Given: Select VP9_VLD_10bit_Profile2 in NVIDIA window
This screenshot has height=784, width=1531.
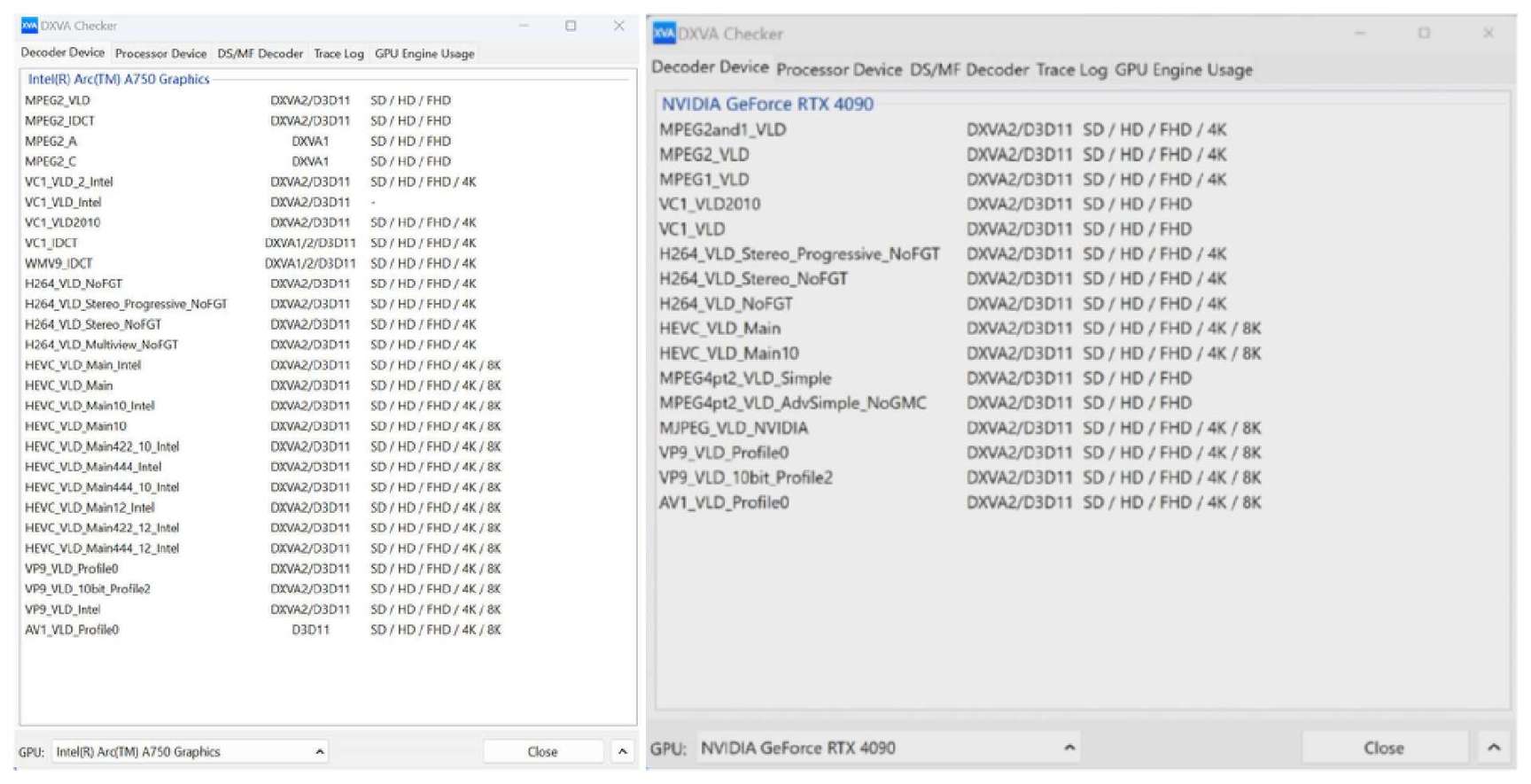Looking at the screenshot, I should point(960,477).
